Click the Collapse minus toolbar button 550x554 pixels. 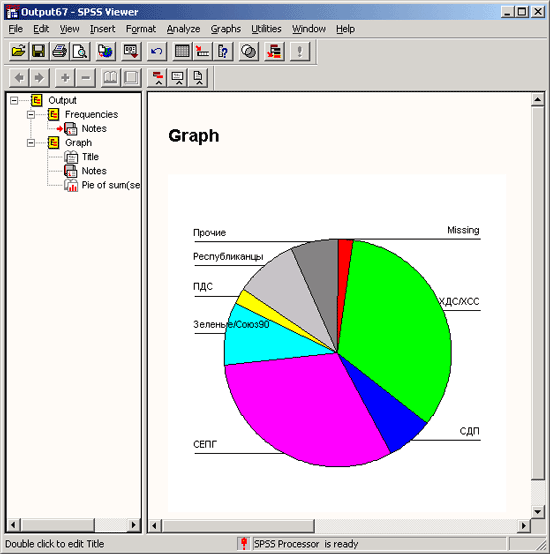tap(86, 78)
